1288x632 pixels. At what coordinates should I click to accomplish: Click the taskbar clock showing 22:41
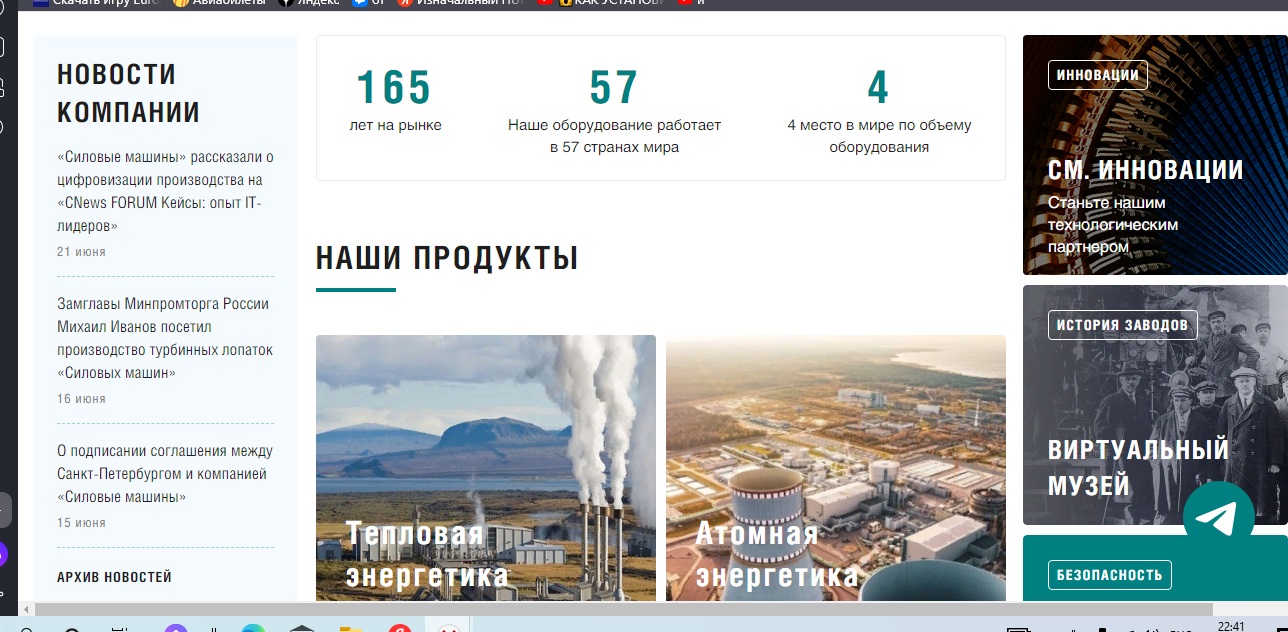click(x=1231, y=626)
